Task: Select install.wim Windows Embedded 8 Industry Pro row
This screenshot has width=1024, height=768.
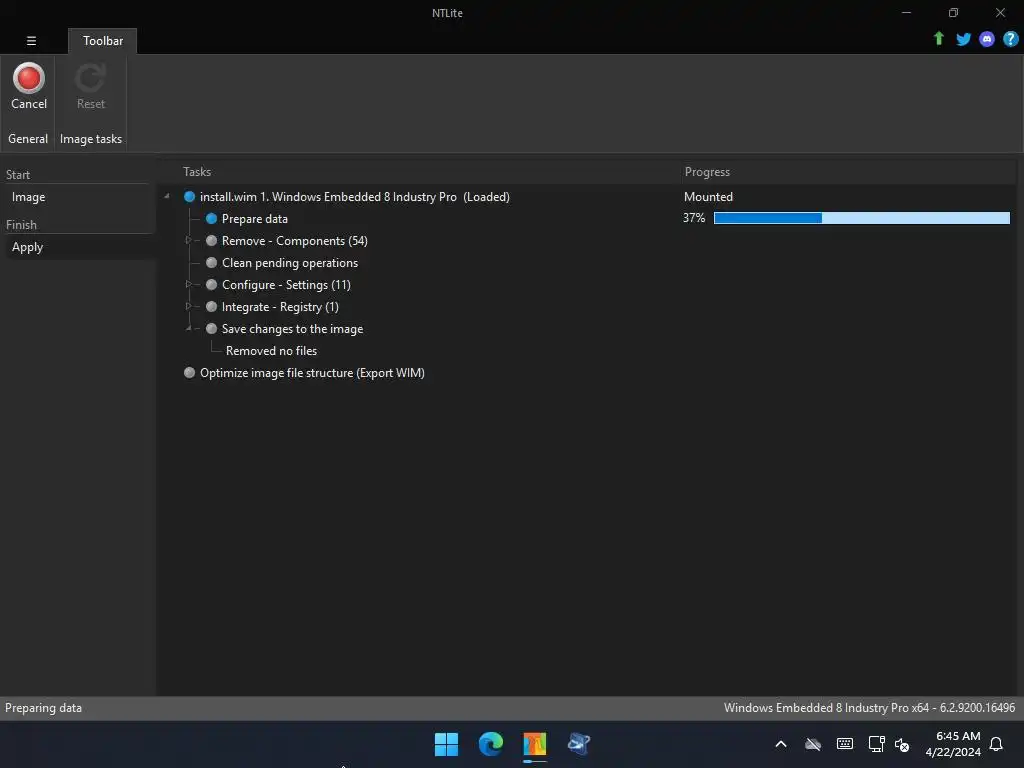Action: coord(355,197)
